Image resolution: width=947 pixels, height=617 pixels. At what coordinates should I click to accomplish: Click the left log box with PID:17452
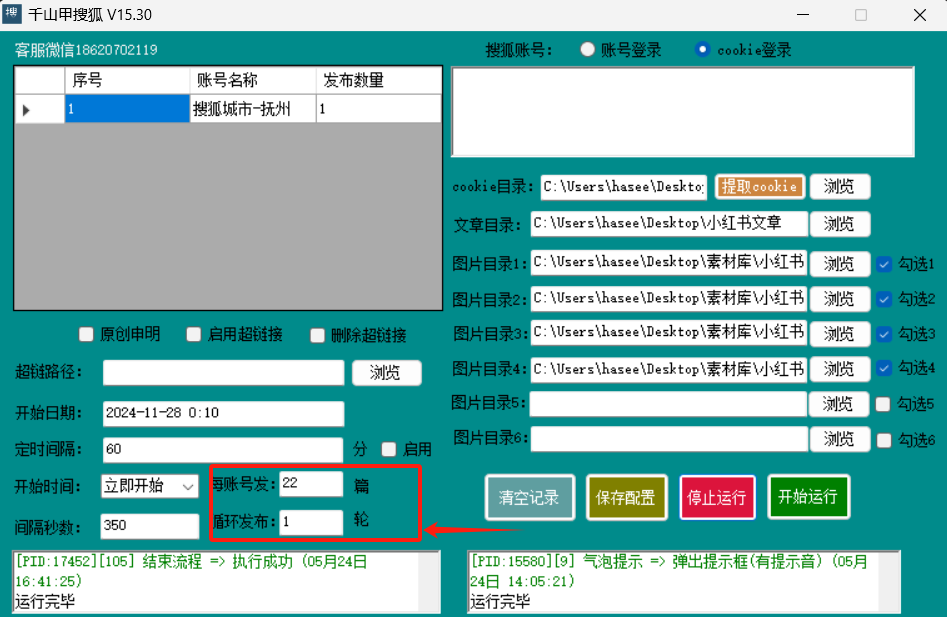click(226, 581)
